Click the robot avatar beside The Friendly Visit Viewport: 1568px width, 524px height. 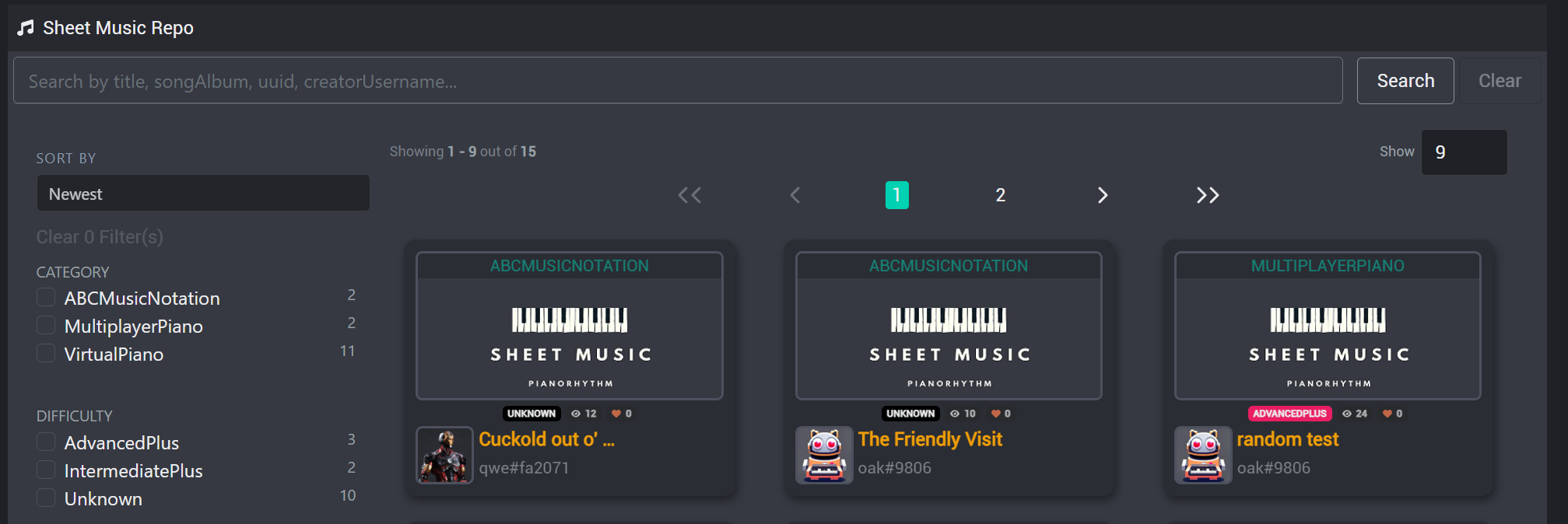[824, 455]
